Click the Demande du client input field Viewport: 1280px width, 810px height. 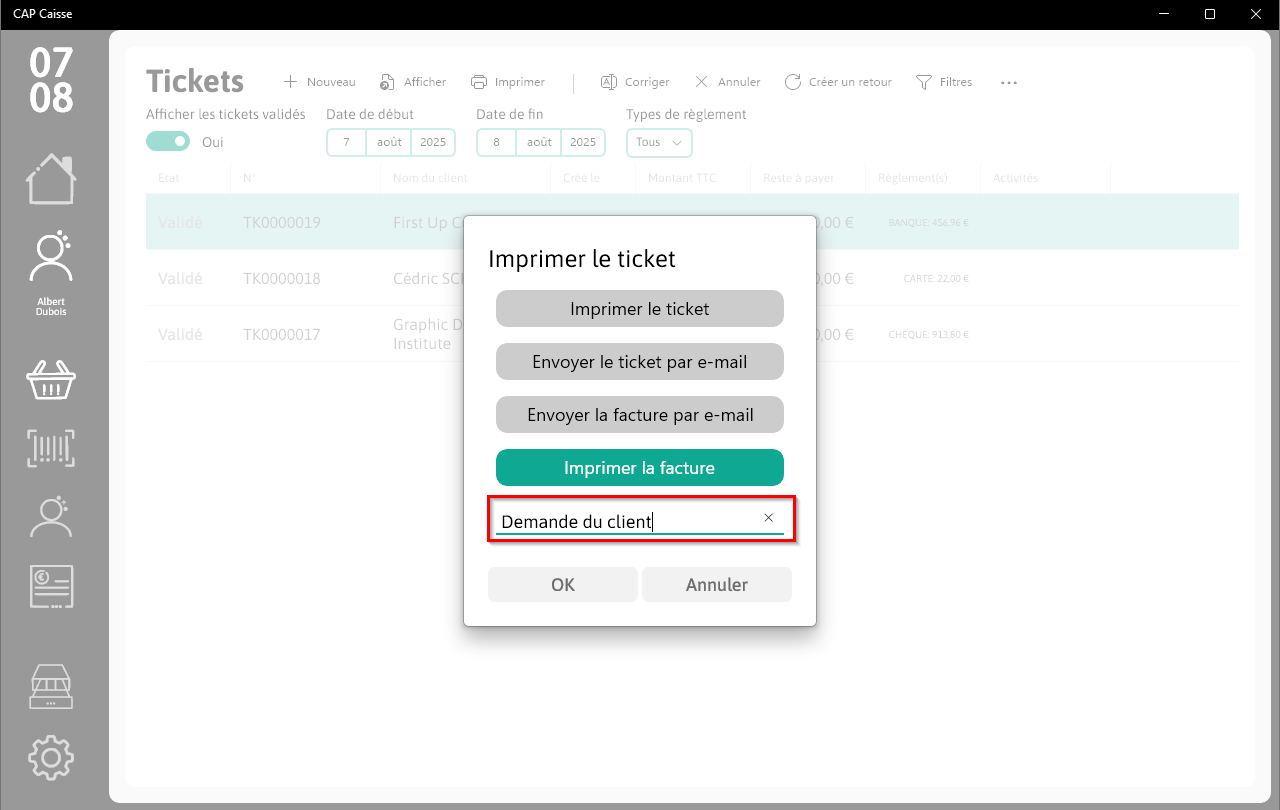point(628,521)
